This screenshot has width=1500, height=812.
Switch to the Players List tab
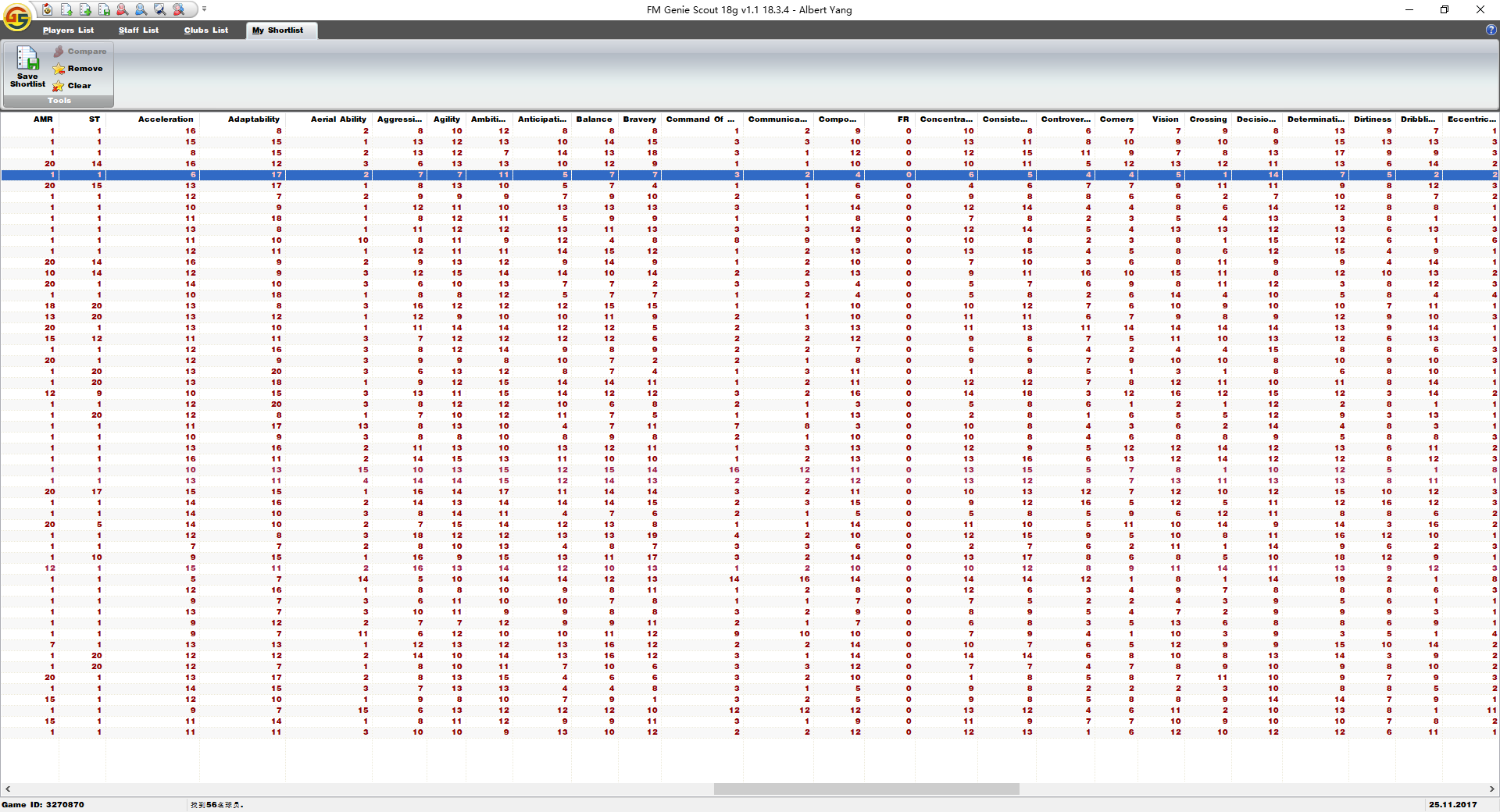68,30
